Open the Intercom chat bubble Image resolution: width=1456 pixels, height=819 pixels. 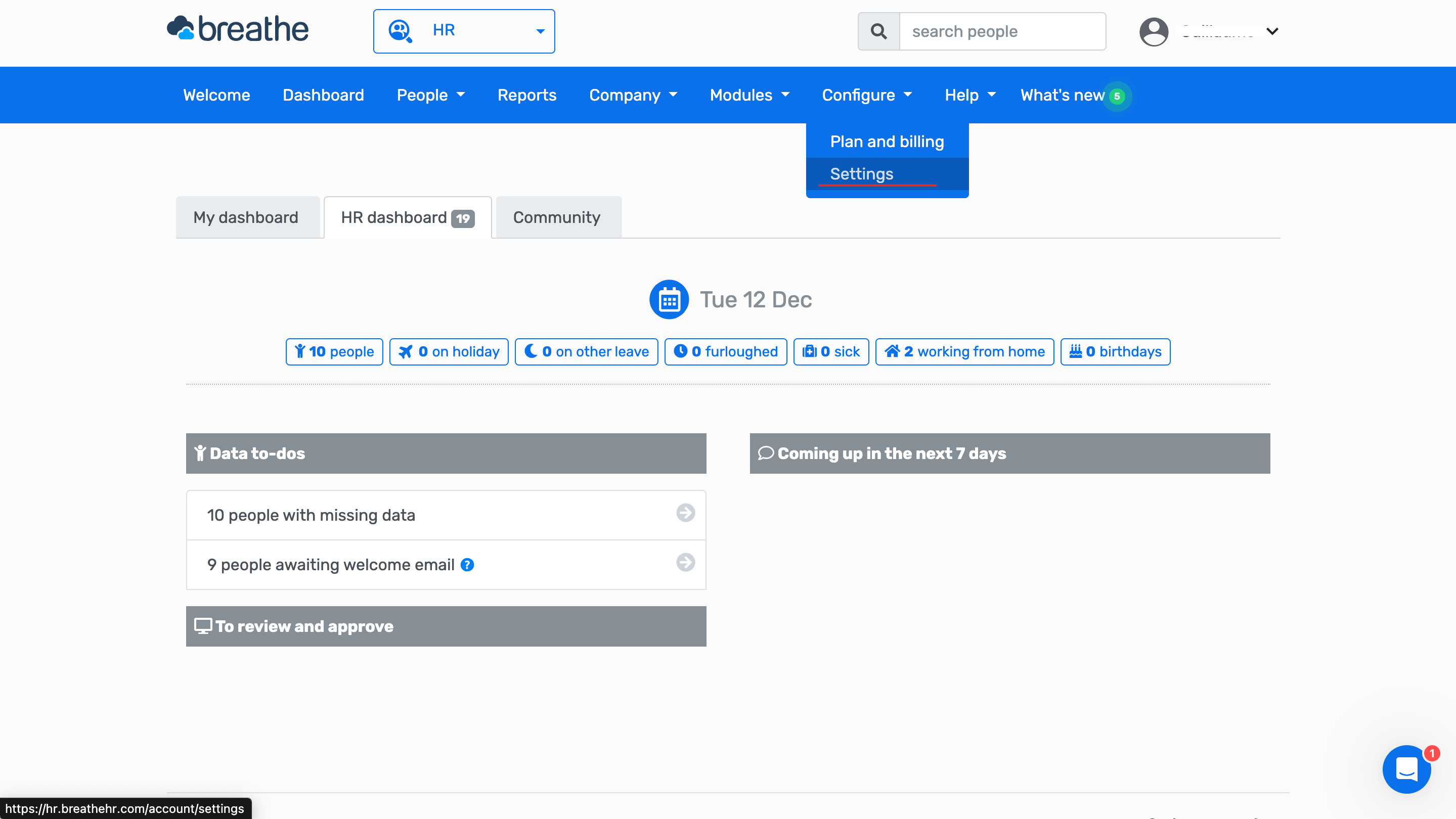(x=1407, y=769)
